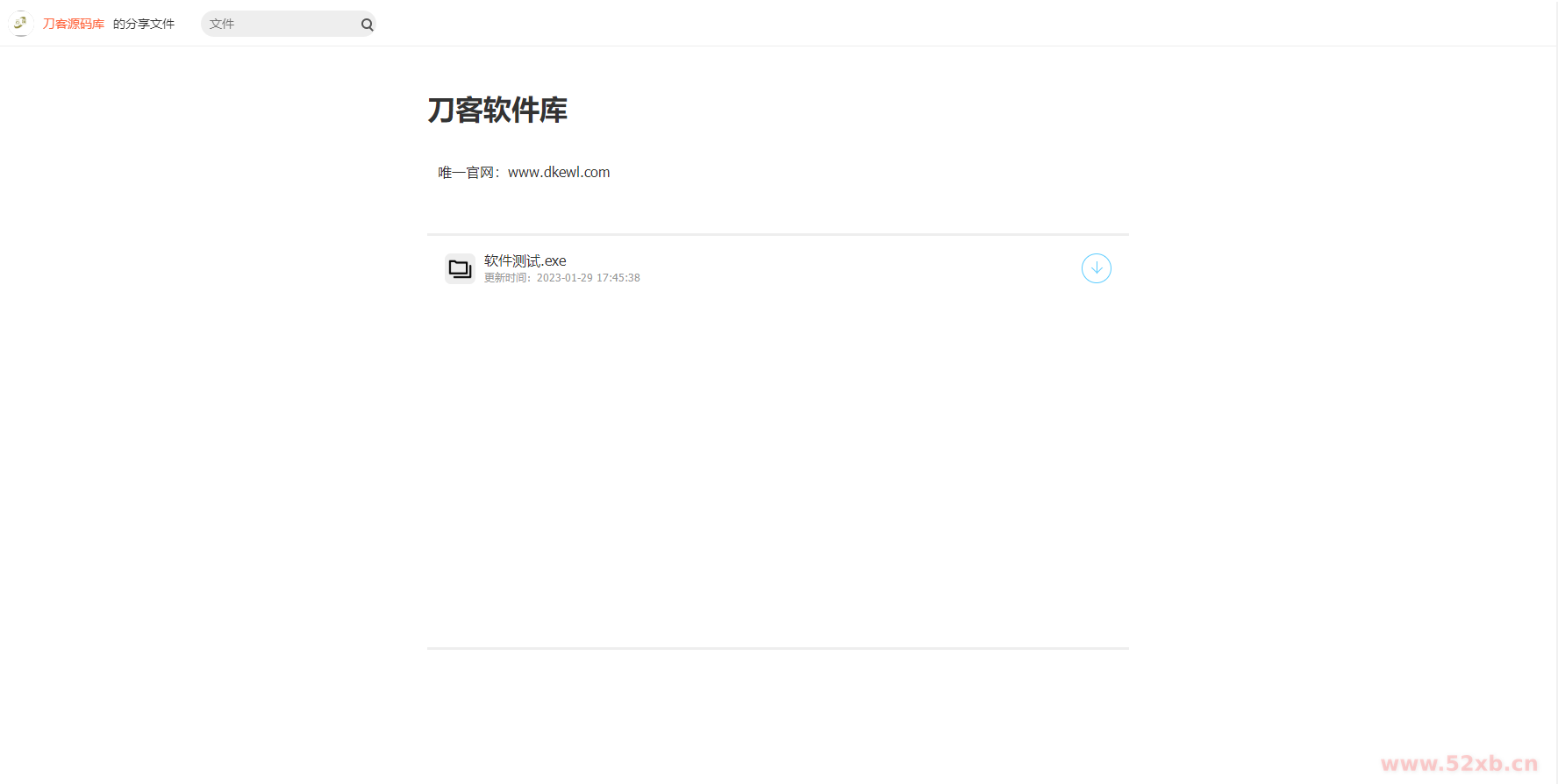Image resolution: width=1558 pixels, height=784 pixels.
Task: Download 软件测试.exe using the circular arrow icon
Action: point(1096,268)
